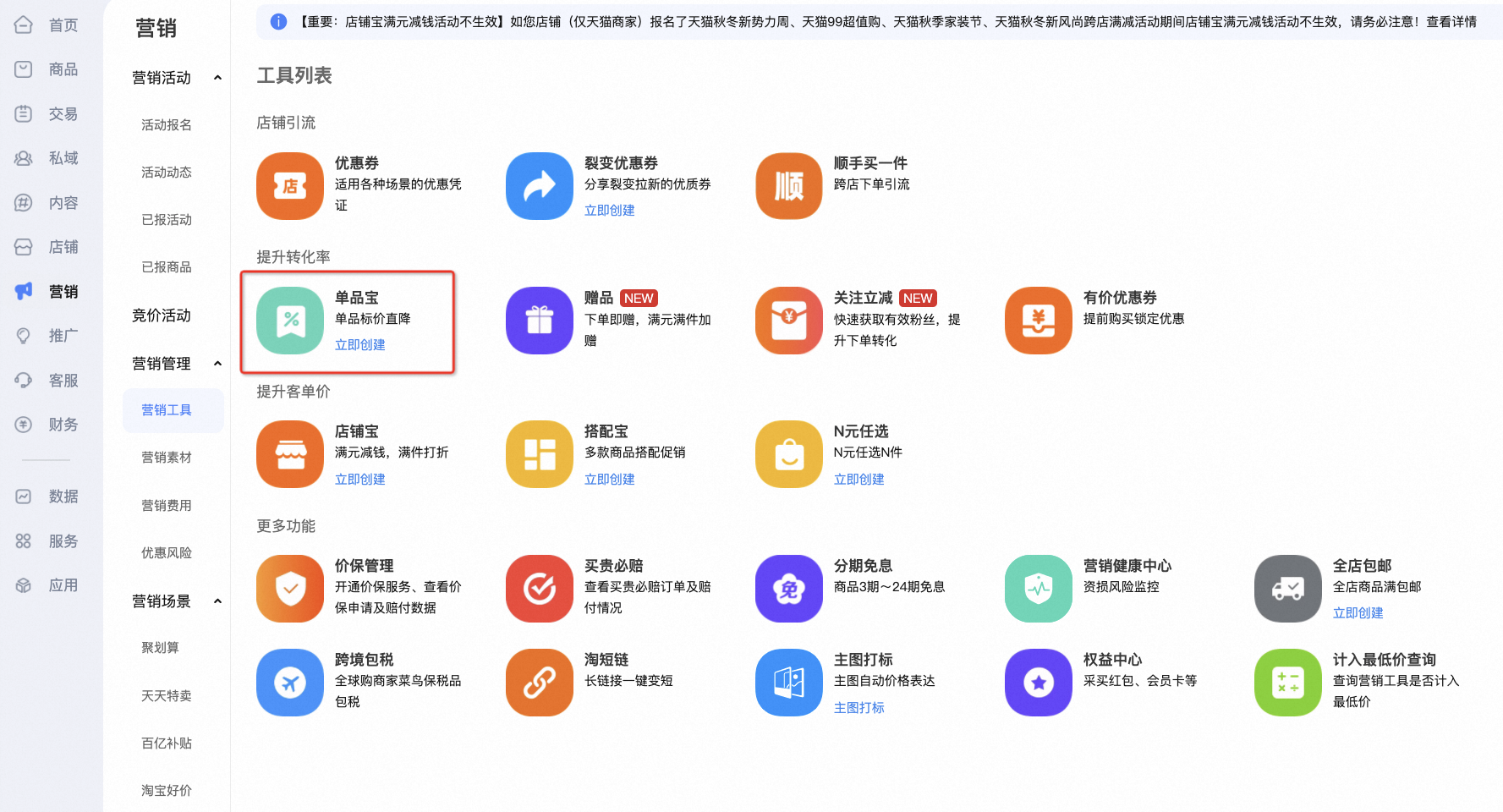Open 百亿补贴 submenu item
This screenshot has height=812, width=1503.
click(167, 743)
